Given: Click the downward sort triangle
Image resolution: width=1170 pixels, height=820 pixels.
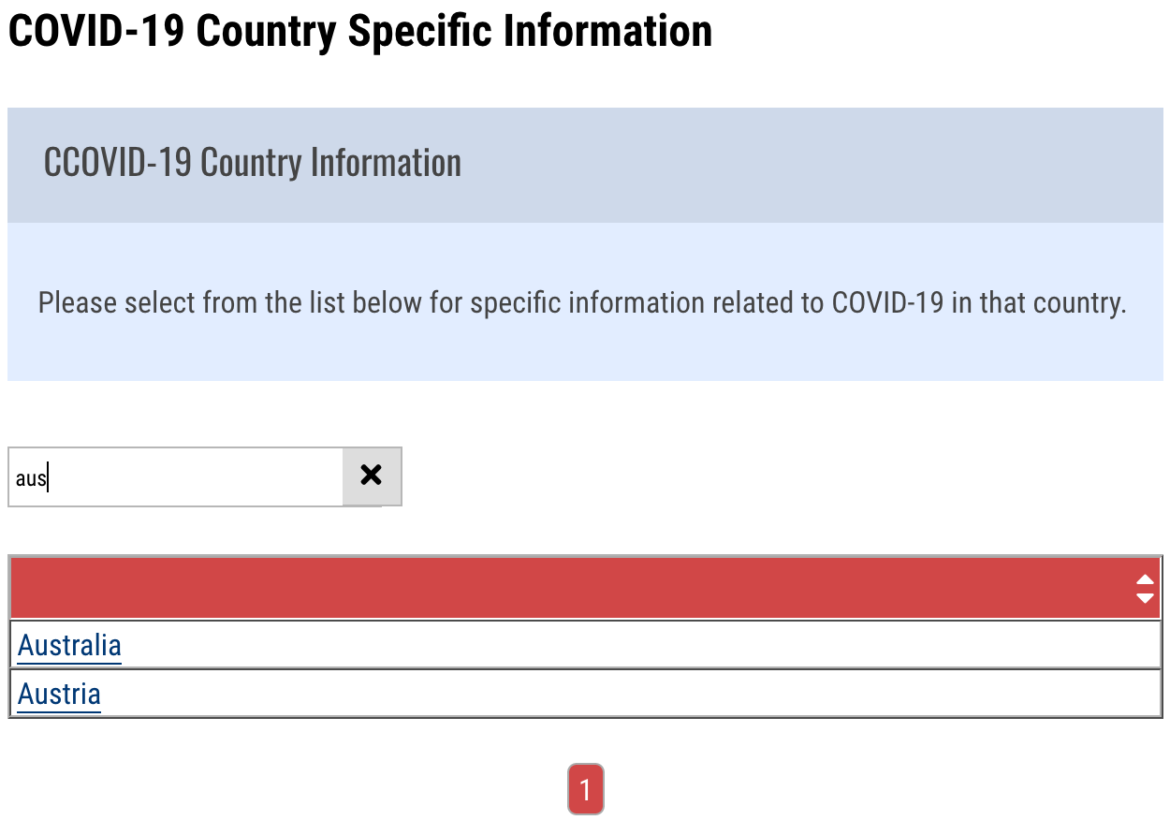Looking at the screenshot, I should [x=1143, y=597].
